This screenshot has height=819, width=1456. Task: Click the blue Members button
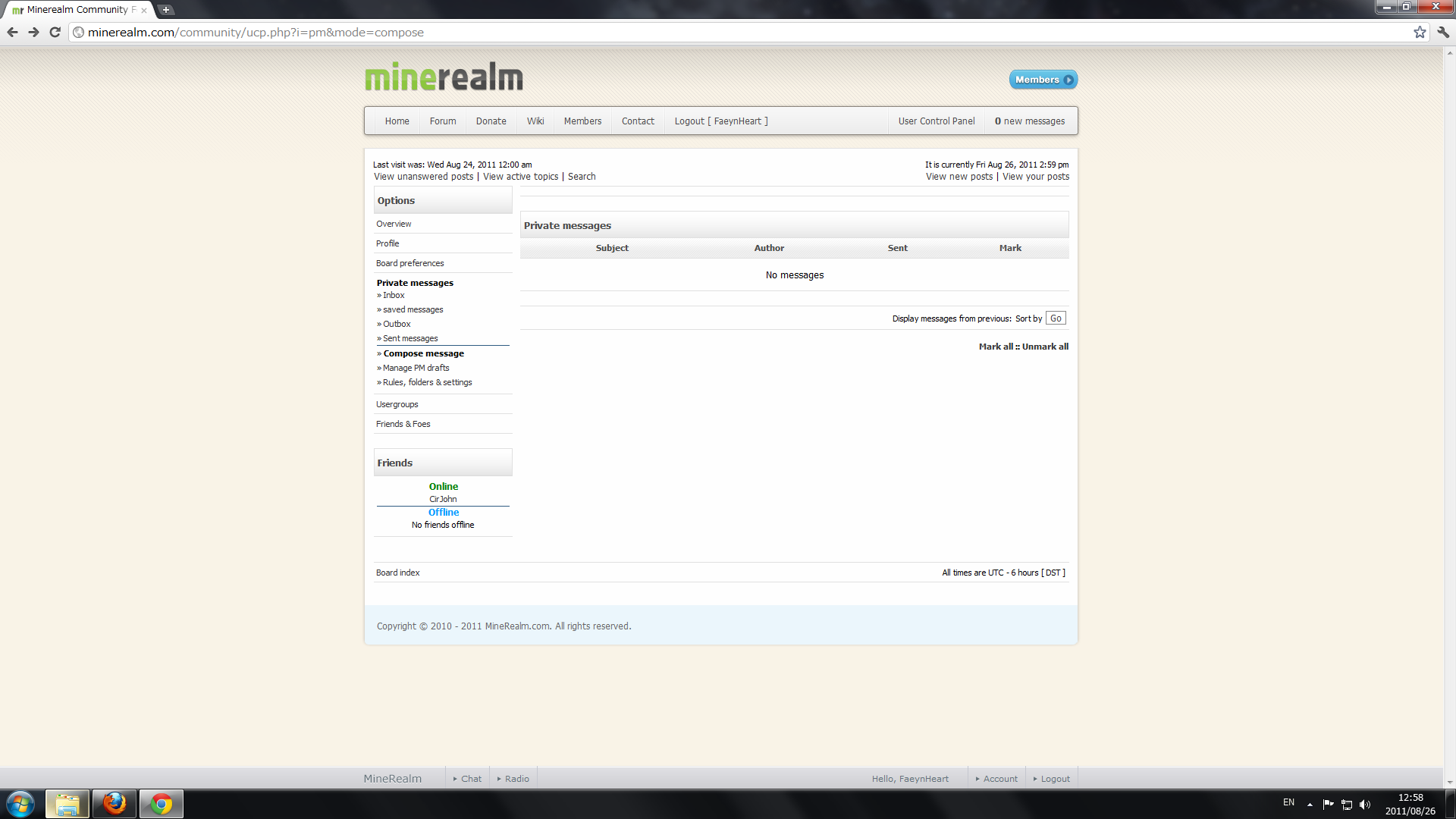1043,80
